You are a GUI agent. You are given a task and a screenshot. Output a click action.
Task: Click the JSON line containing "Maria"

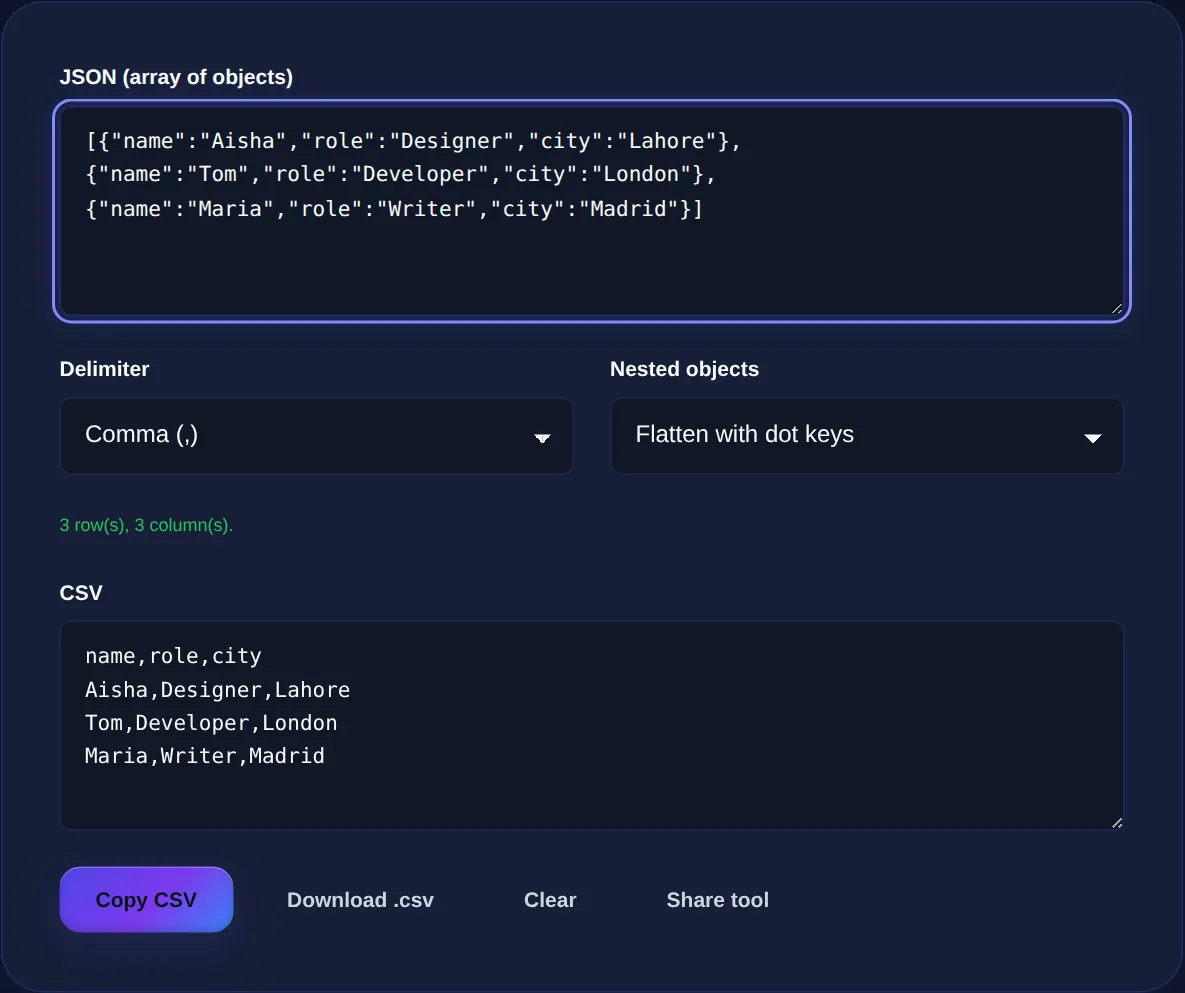pyautogui.click(x=394, y=209)
